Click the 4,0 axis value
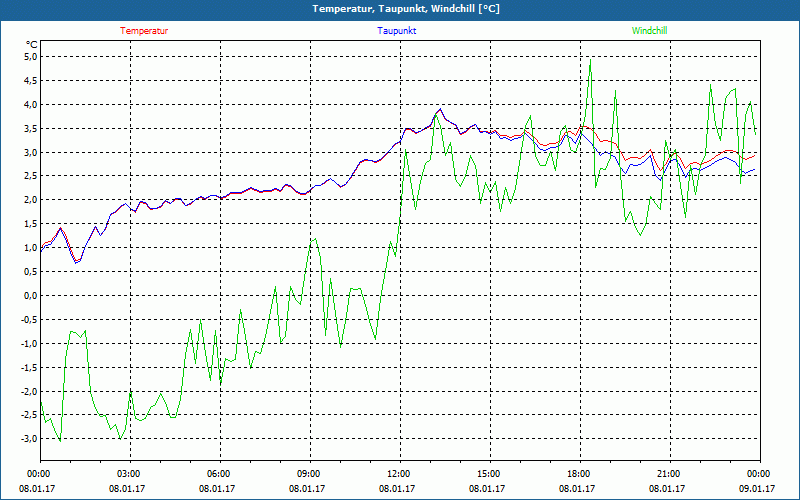Viewport: 800px width, 500px height. point(31,105)
